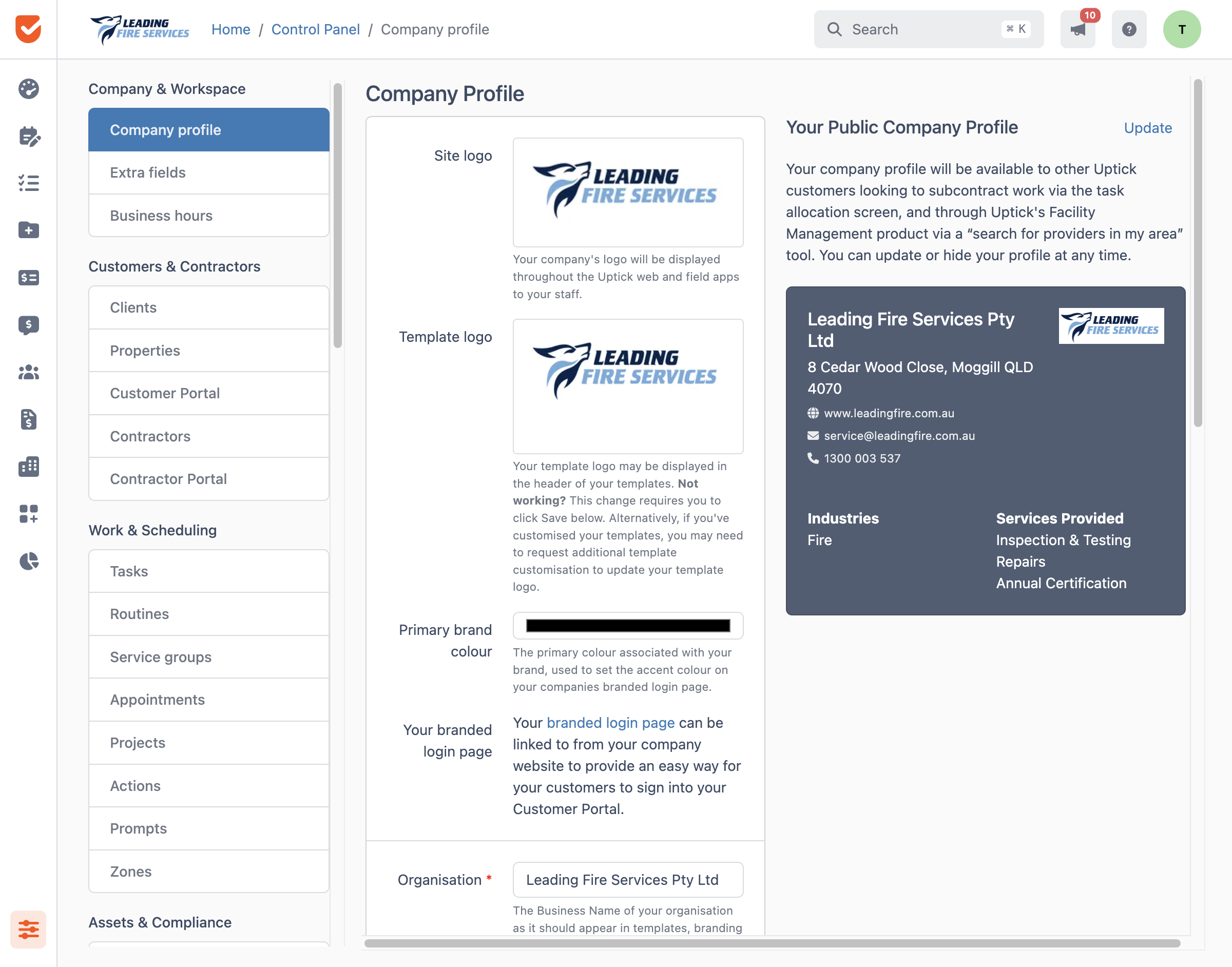This screenshot has height=967, width=1232.
Task: Open Service groups settings
Action: (x=208, y=657)
